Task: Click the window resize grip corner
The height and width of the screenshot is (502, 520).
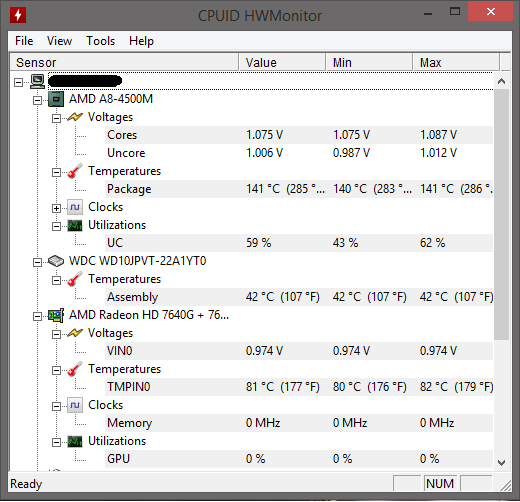Action: (x=506, y=485)
